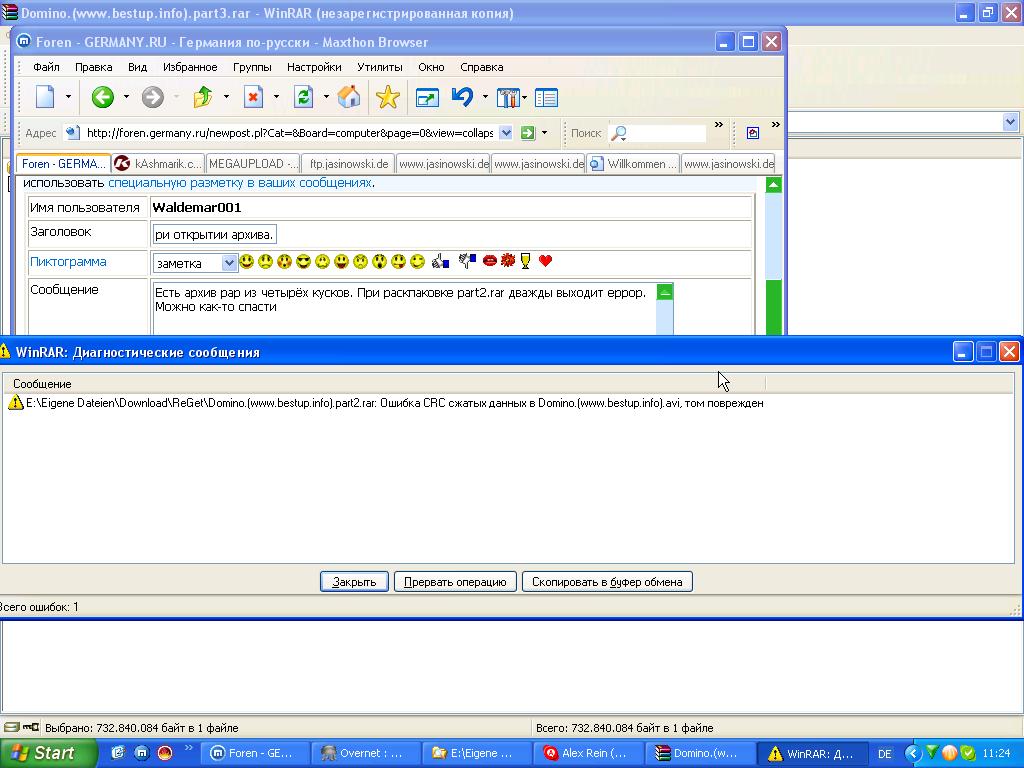Image resolution: width=1024 pixels, height=768 pixels.
Task: Choose the red heart pictogram
Action: tap(545, 261)
